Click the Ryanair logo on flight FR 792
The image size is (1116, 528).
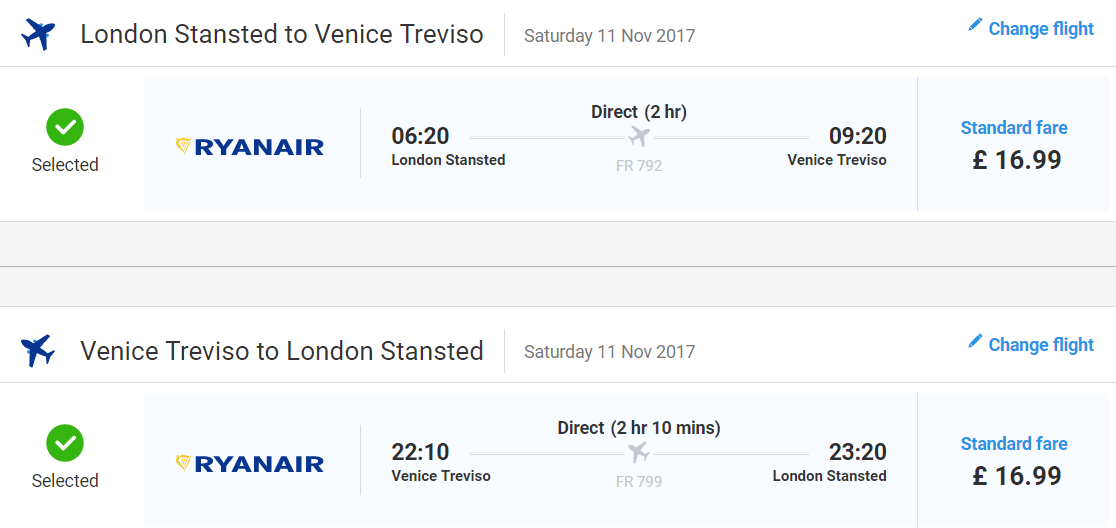point(250,147)
